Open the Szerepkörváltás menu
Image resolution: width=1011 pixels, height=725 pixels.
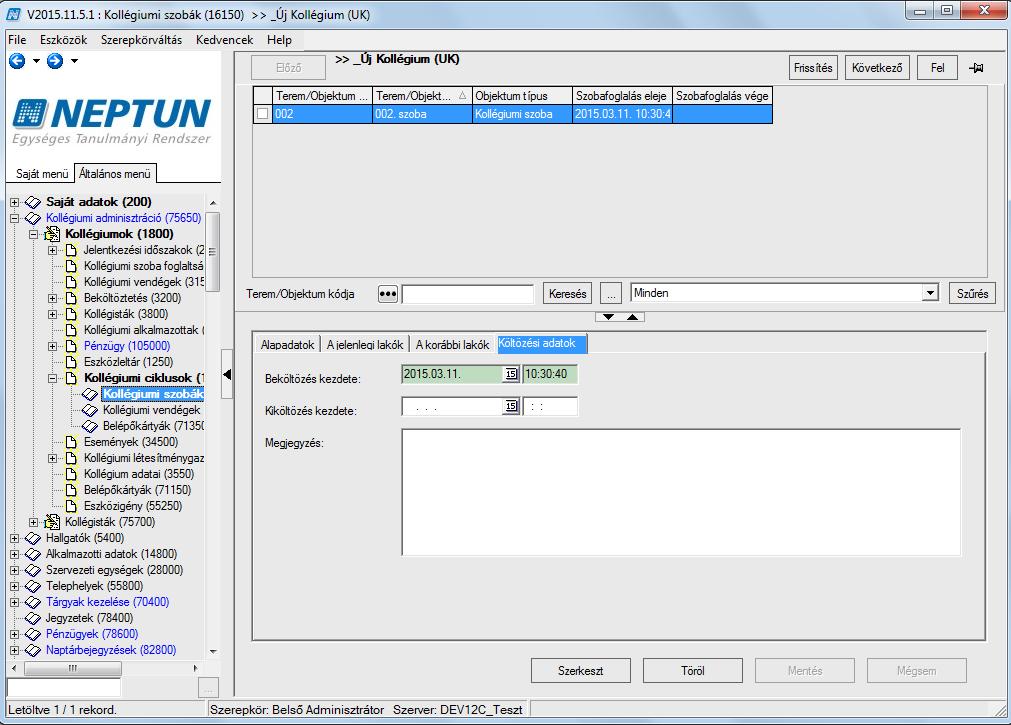coord(141,40)
